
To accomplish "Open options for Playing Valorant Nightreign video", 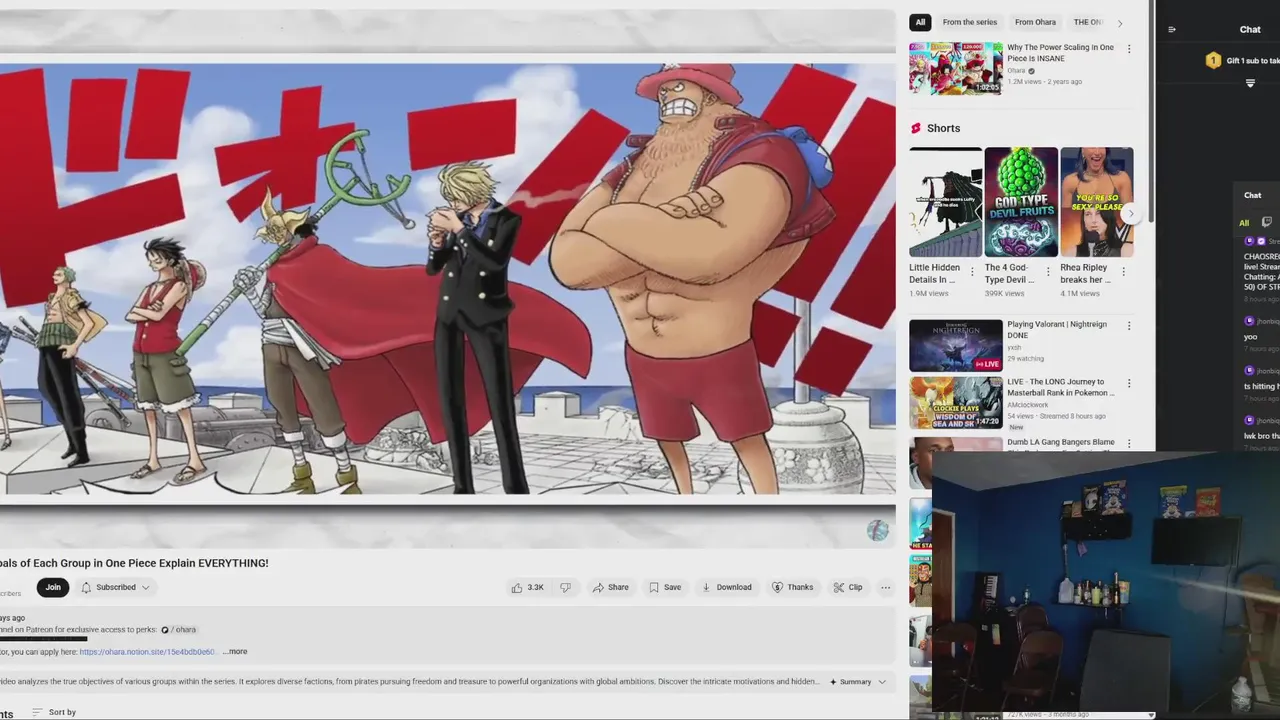I will pos(1129,326).
